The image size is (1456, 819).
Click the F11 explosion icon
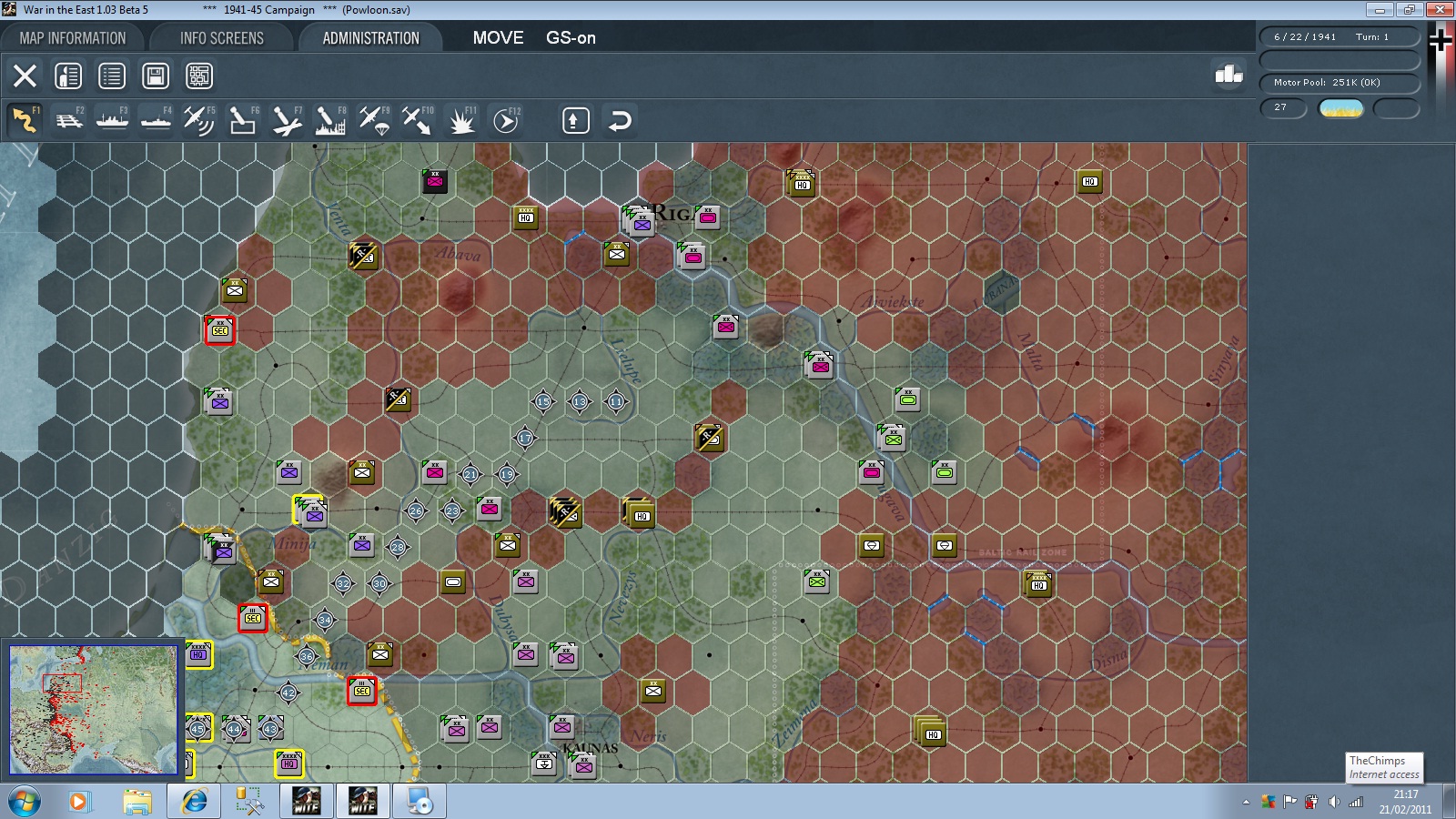(x=461, y=120)
